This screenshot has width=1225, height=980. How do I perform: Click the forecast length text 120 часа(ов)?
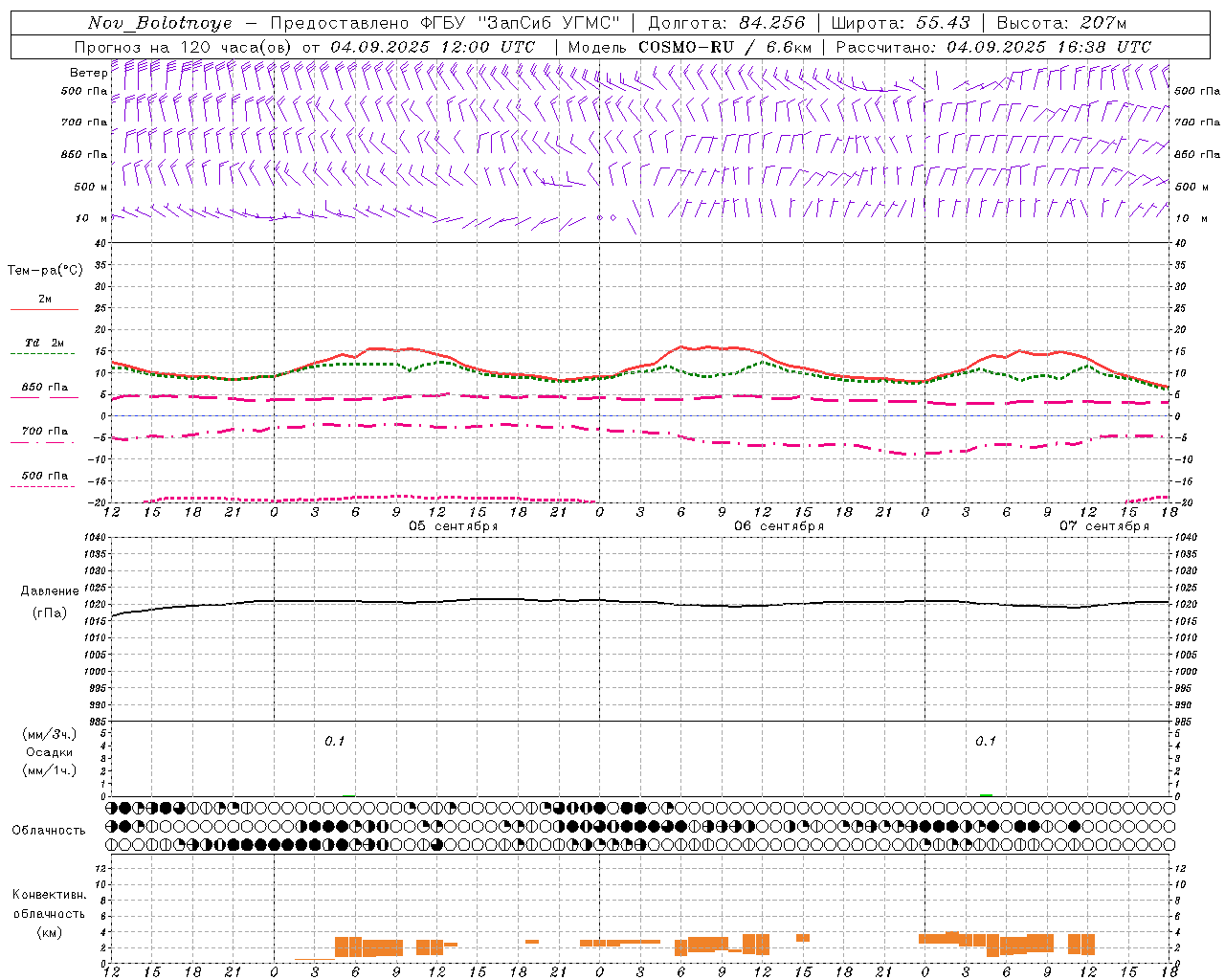(235, 47)
